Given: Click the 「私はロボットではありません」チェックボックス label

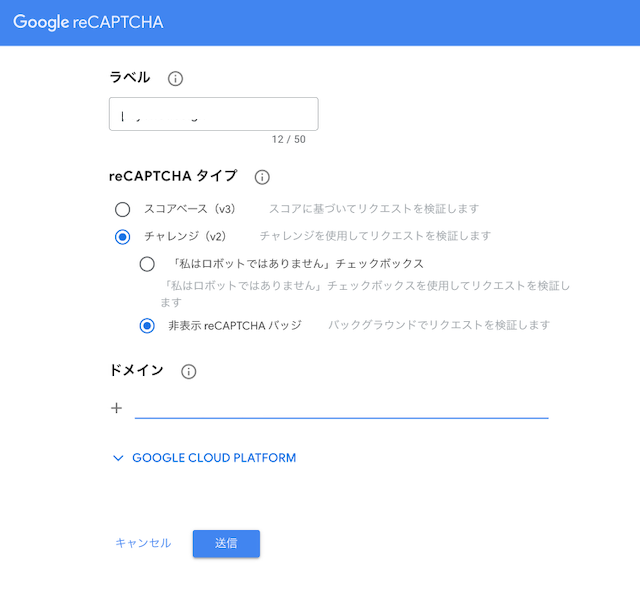Looking at the screenshot, I should coord(296,264).
